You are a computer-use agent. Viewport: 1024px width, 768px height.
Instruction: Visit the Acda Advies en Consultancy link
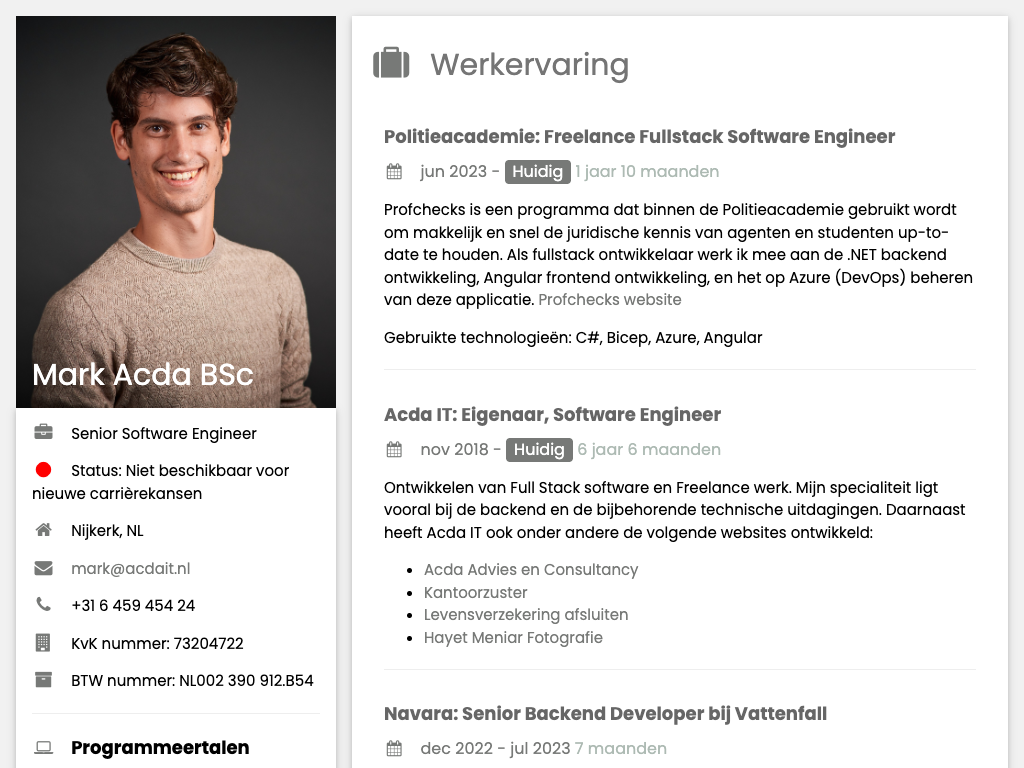pos(530,569)
